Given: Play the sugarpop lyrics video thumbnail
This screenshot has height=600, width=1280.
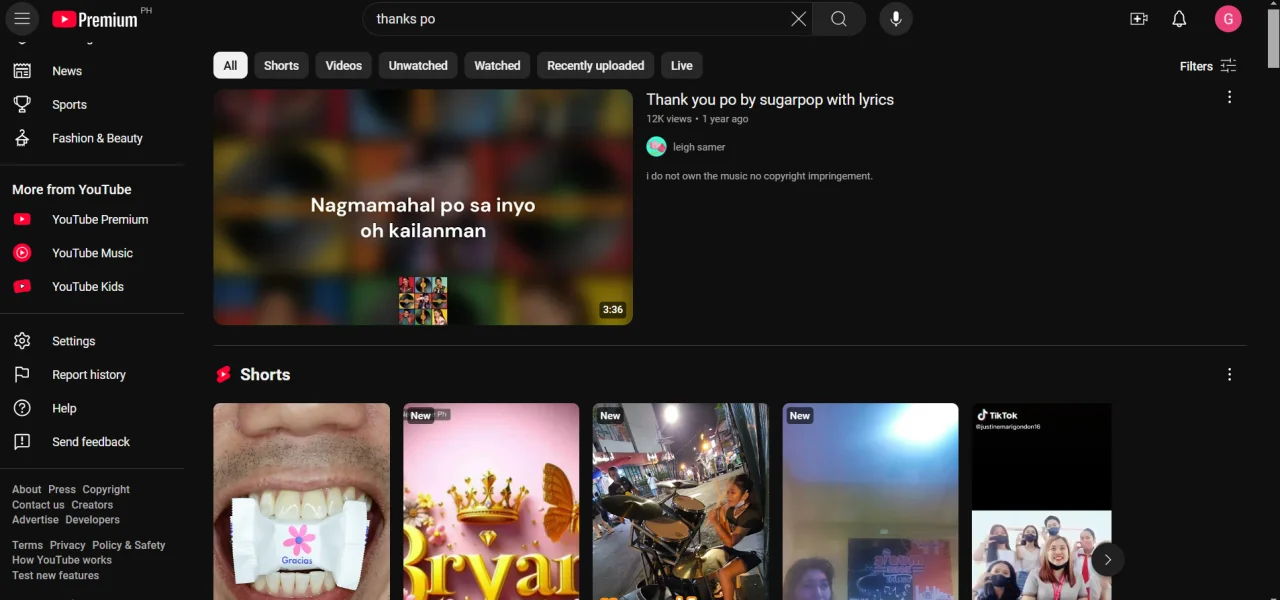Looking at the screenshot, I should coord(423,207).
